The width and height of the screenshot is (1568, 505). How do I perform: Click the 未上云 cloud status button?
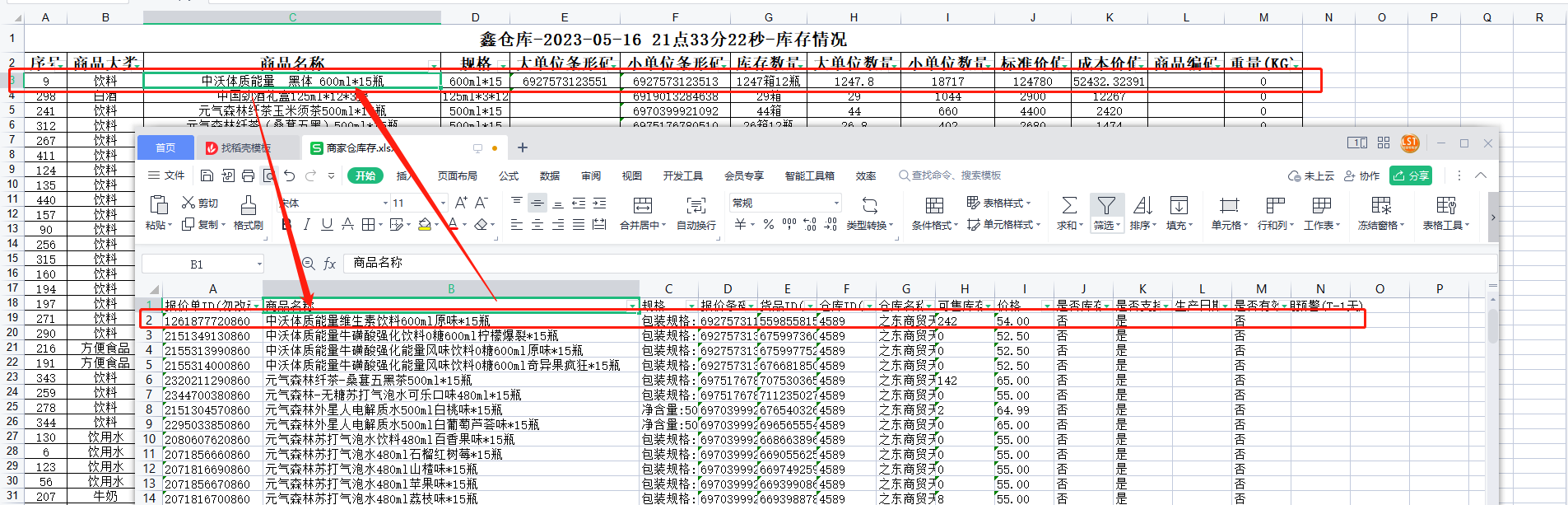[1310, 175]
